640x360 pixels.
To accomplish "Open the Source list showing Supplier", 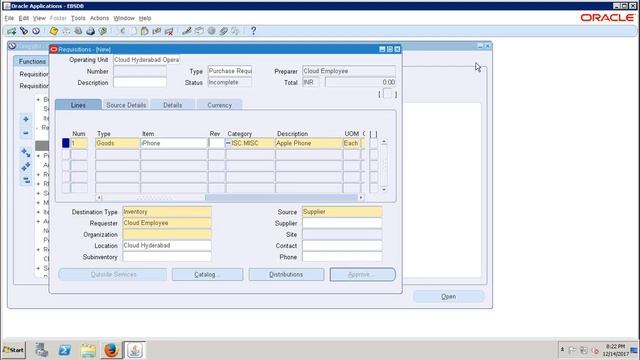I will [x=342, y=211].
